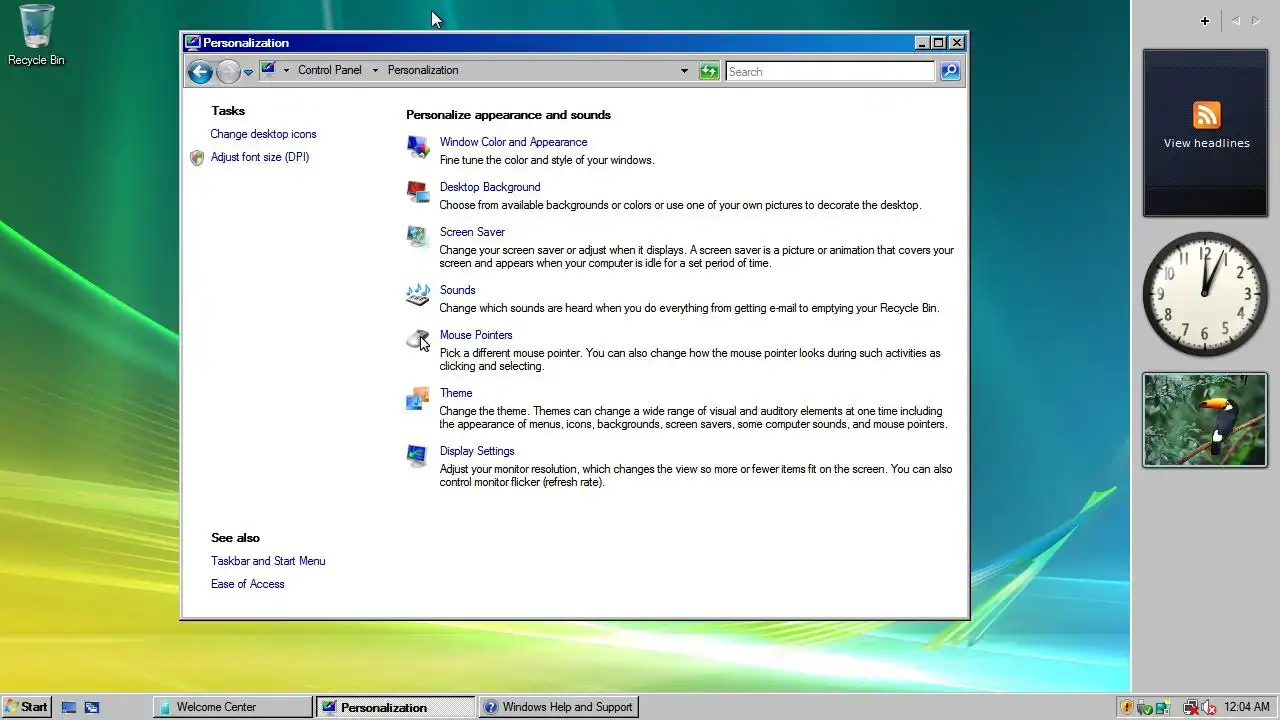Open the recent pages dropdown arrow
The width and height of the screenshot is (1280, 720).
(x=248, y=72)
